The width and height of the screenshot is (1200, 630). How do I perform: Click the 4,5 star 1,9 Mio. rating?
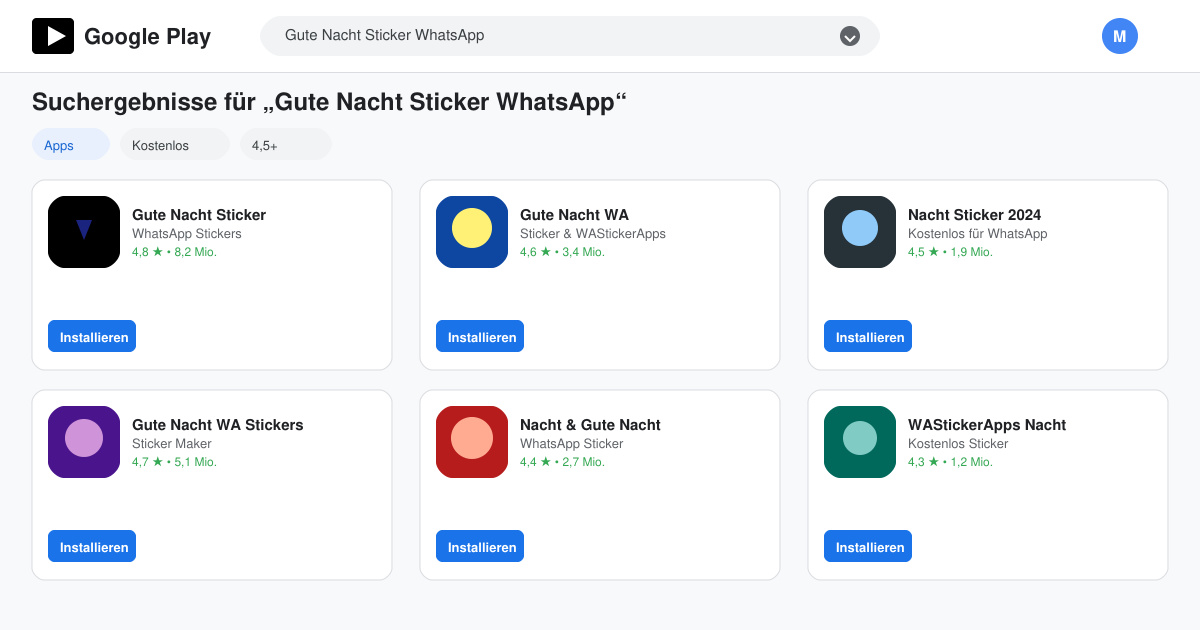[950, 252]
